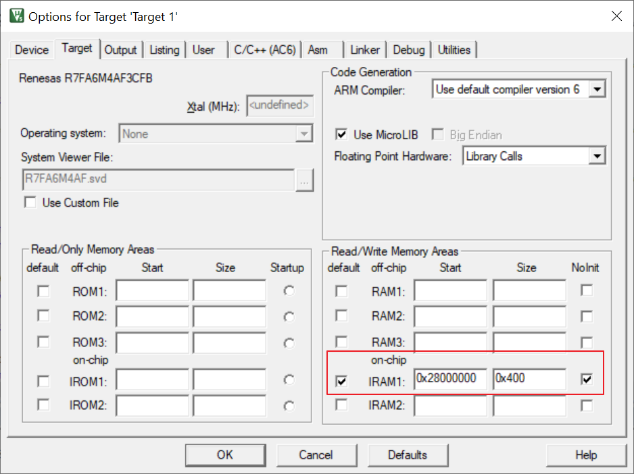Check the IRAM2 default checkbox
634x475 pixels.
(x=342, y=405)
